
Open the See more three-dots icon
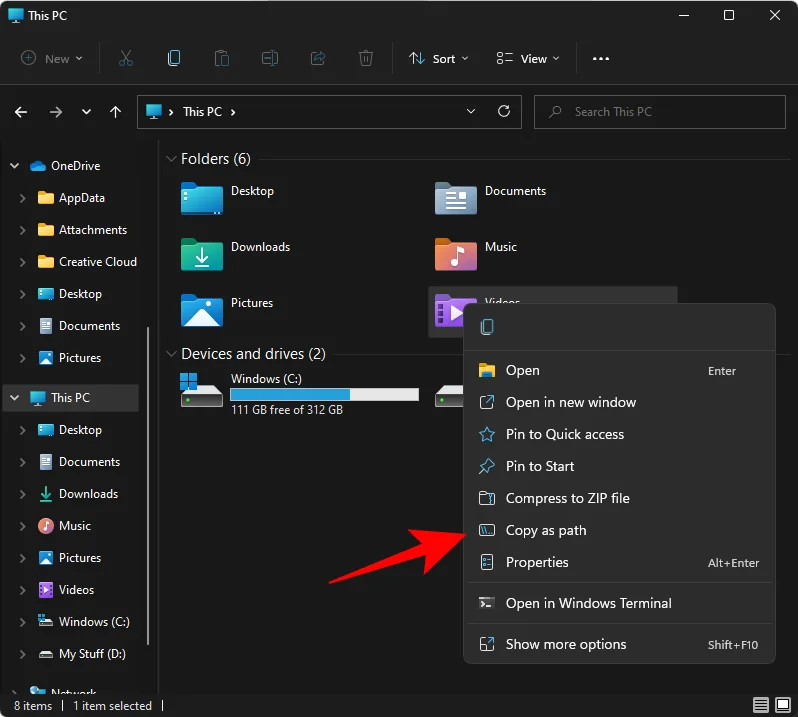(600, 59)
